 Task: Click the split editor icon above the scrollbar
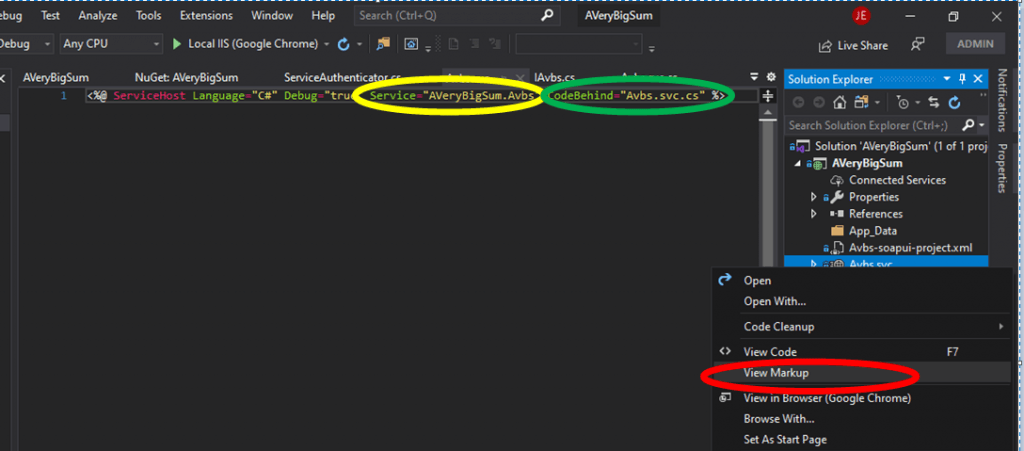point(768,96)
